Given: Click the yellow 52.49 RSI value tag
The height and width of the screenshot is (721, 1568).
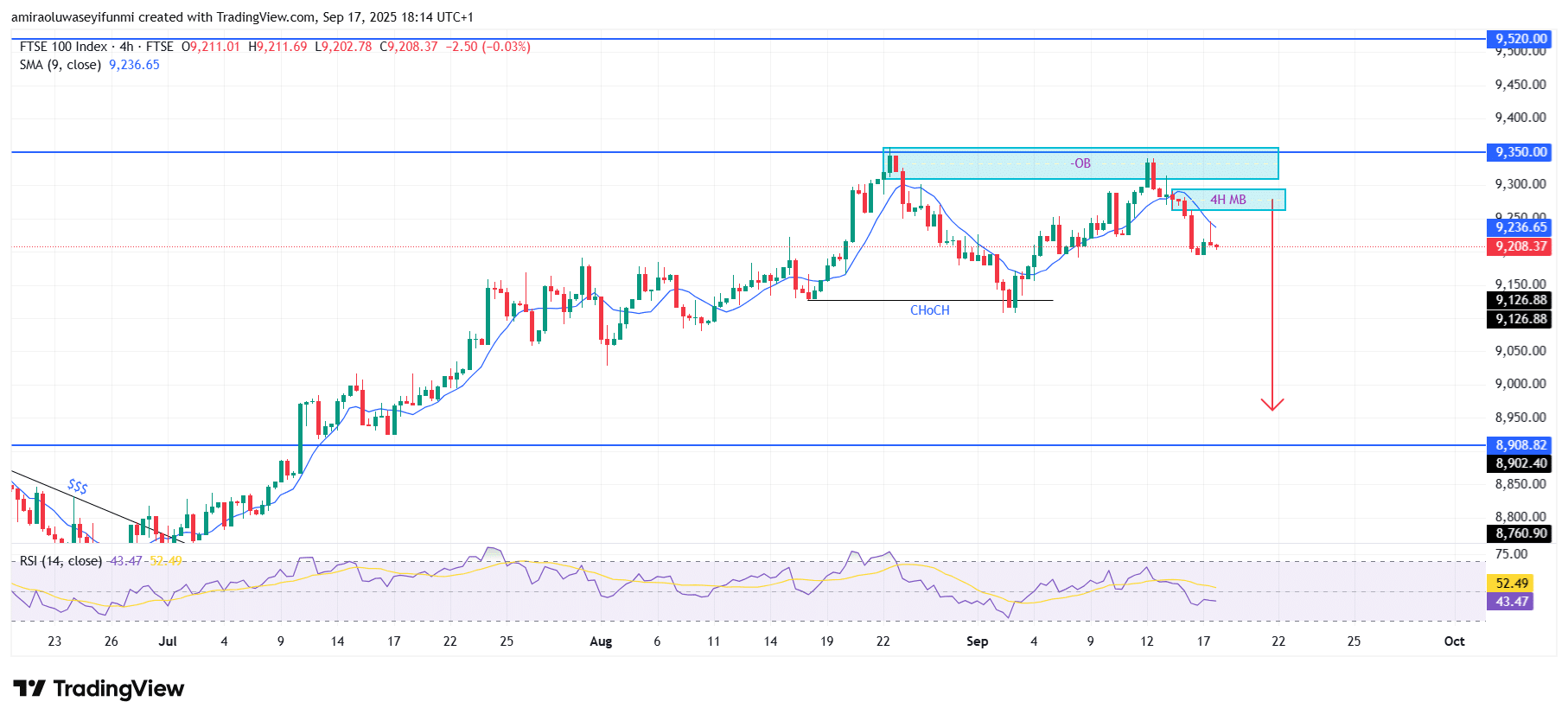Looking at the screenshot, I should tap(1511, 584).
